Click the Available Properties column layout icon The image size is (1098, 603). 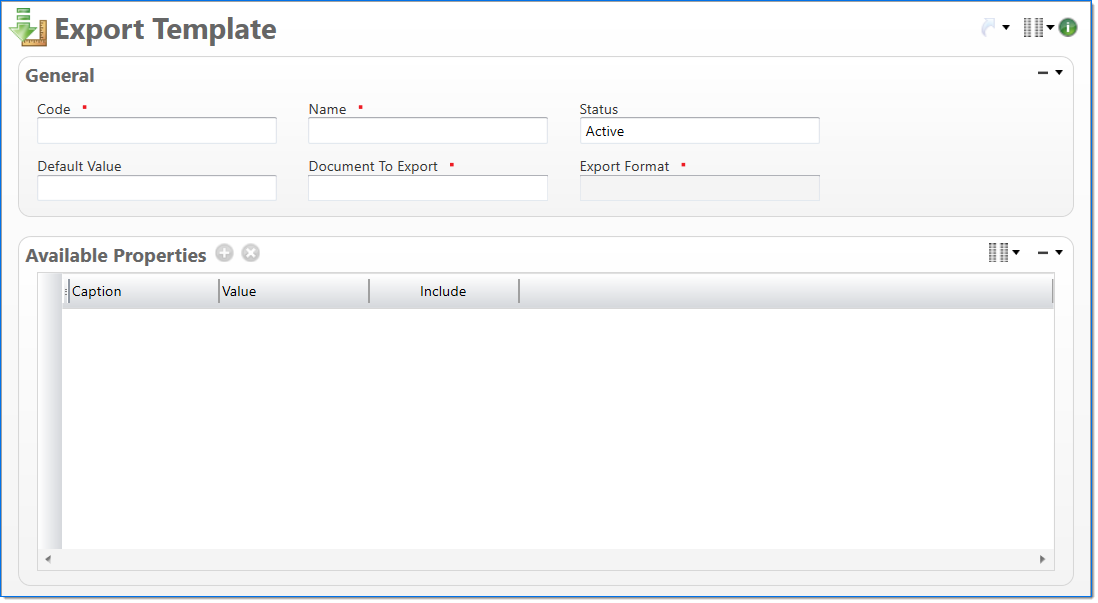pyautogui.click(x=998, y=253)
